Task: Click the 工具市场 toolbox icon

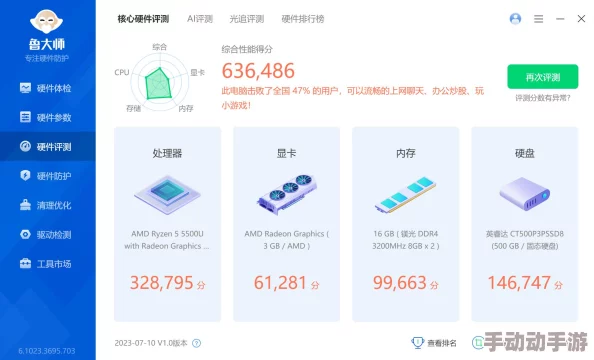Action: (x=25, y=263)
